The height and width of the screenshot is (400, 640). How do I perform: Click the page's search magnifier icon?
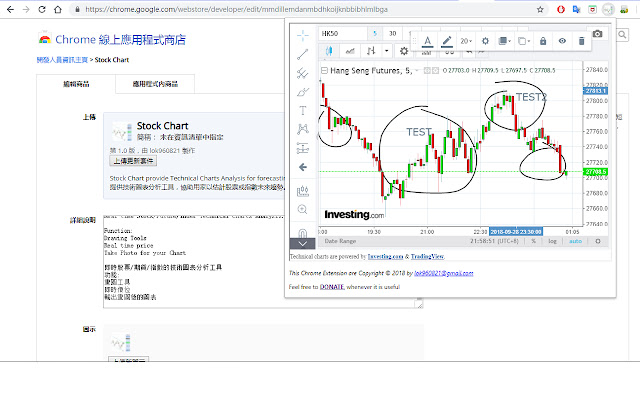click(622, 35)
